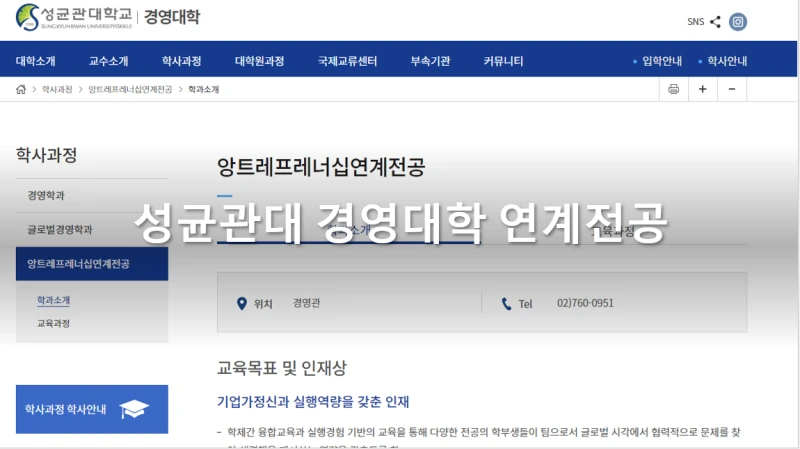Go to 학사안내 link in navbar
The height and width of the screenshot is (449, 800).
[x=727, y=61]
